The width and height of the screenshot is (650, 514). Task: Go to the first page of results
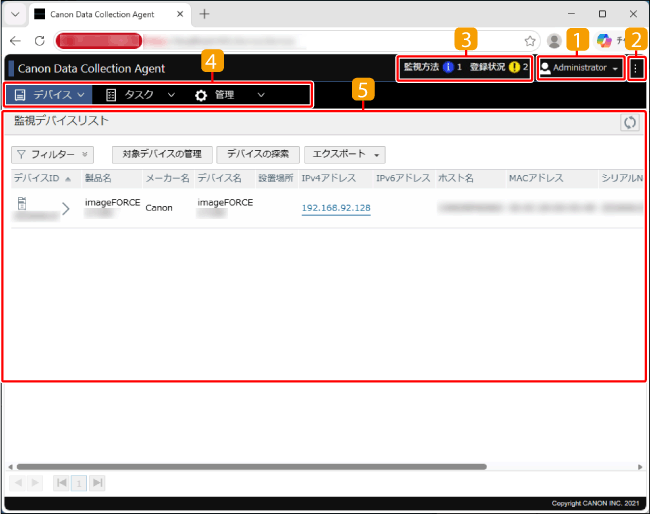62,482
